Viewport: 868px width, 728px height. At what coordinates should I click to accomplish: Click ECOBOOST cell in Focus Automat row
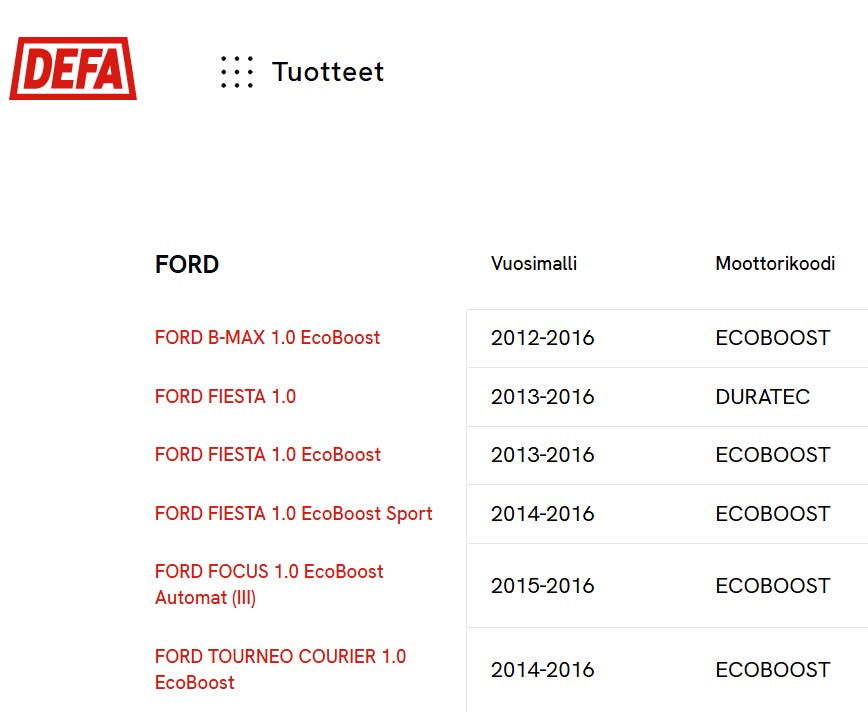772,586
